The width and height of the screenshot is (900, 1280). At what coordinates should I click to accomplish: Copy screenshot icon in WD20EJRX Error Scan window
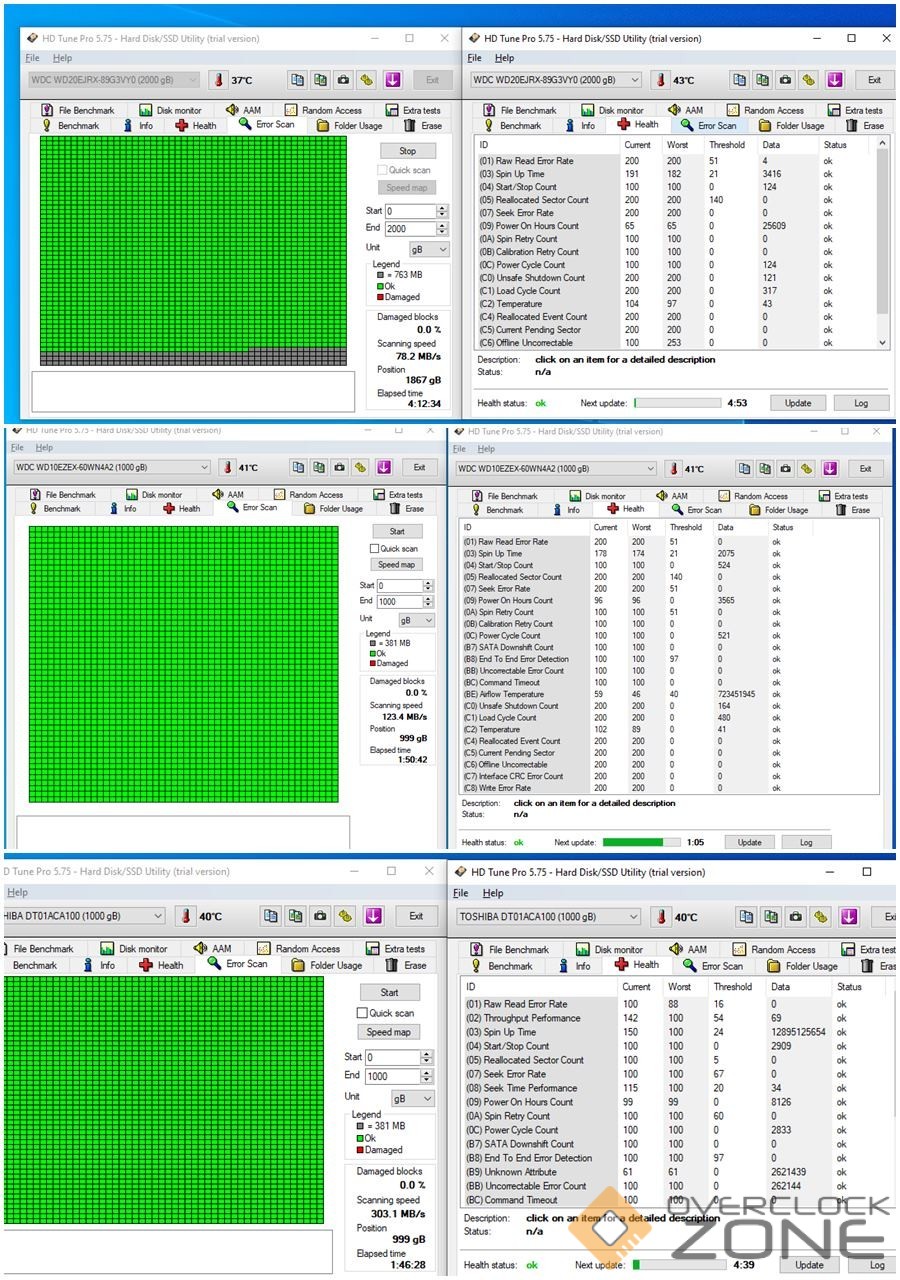[x=320, y=80]
